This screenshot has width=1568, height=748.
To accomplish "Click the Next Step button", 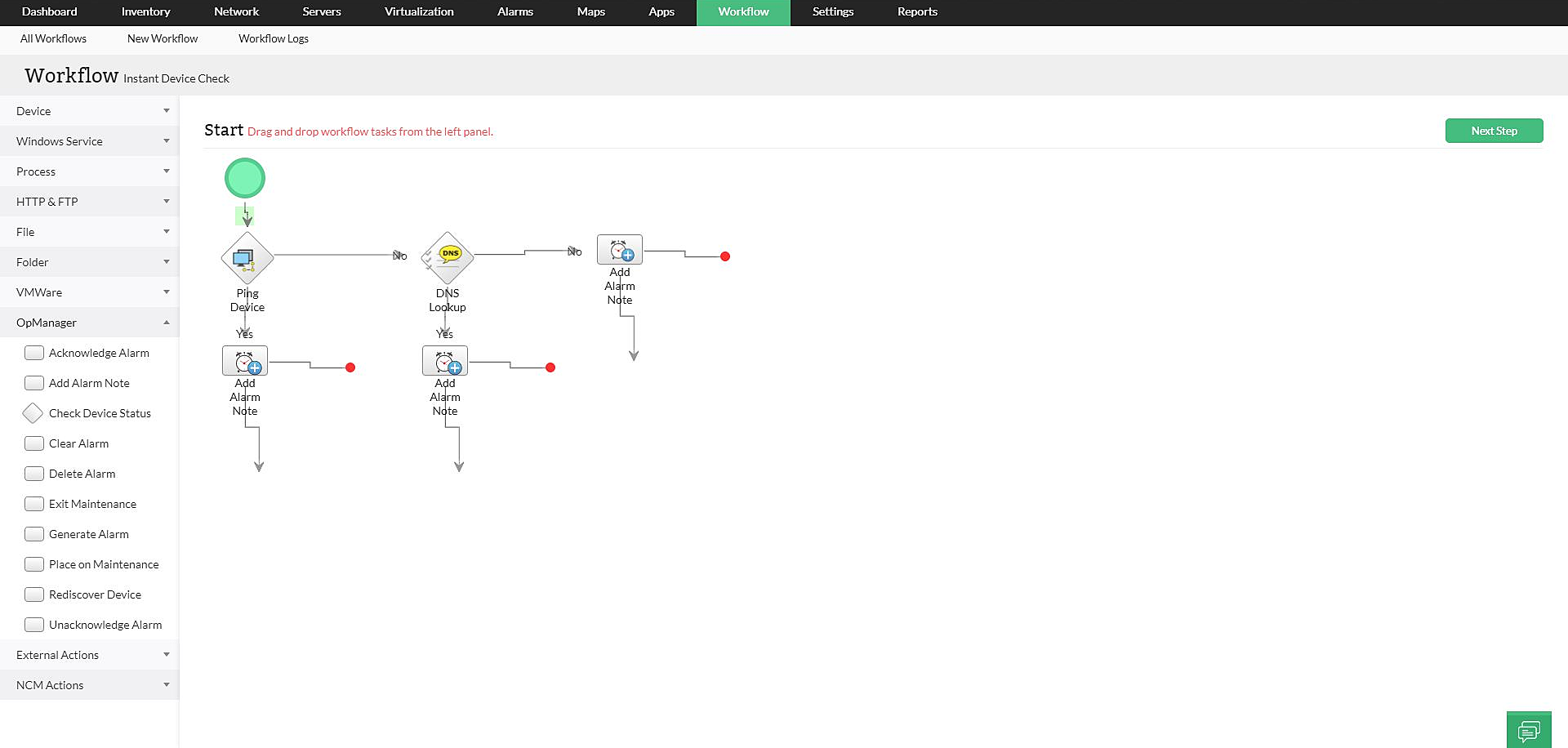I will [x=1494, y=131].
